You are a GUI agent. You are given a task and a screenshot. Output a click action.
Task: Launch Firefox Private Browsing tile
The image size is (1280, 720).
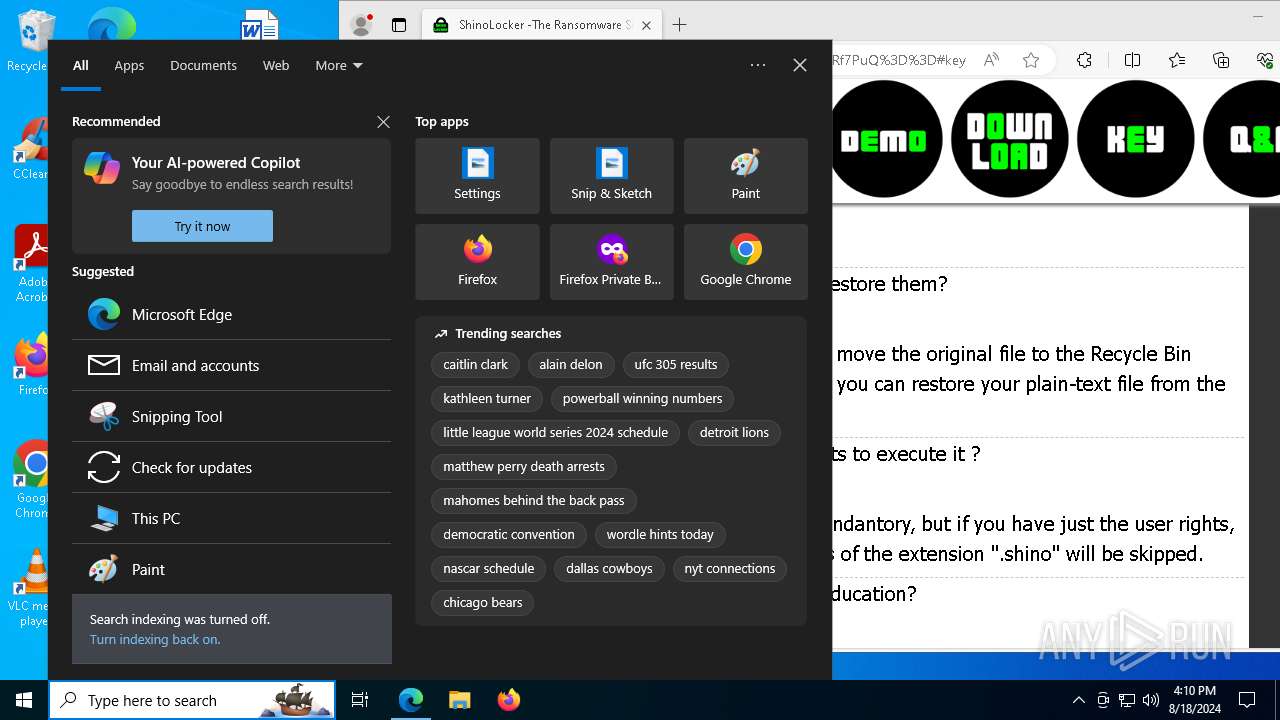(611, 262)
